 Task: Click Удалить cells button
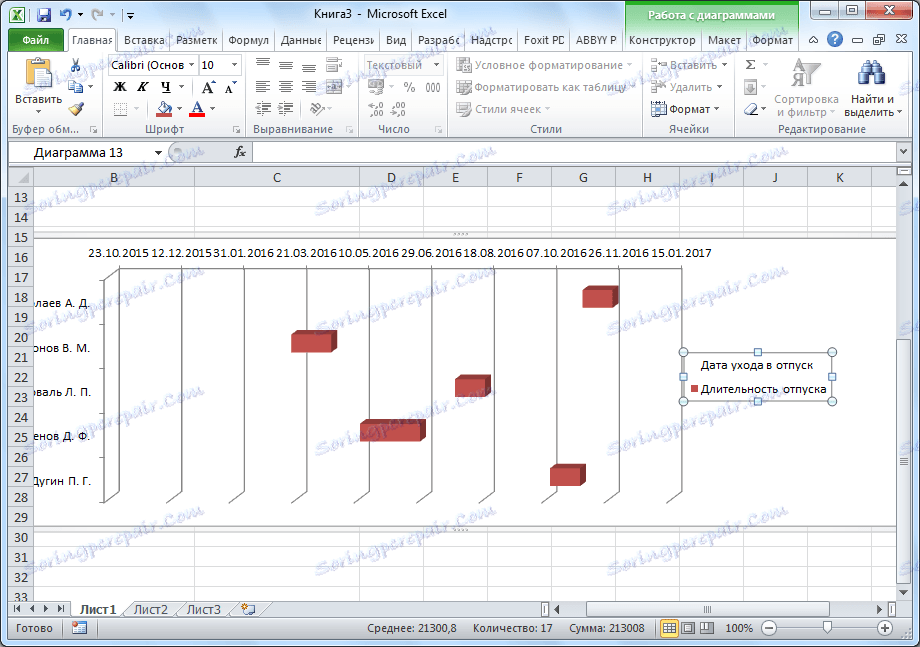coord(686,87)
